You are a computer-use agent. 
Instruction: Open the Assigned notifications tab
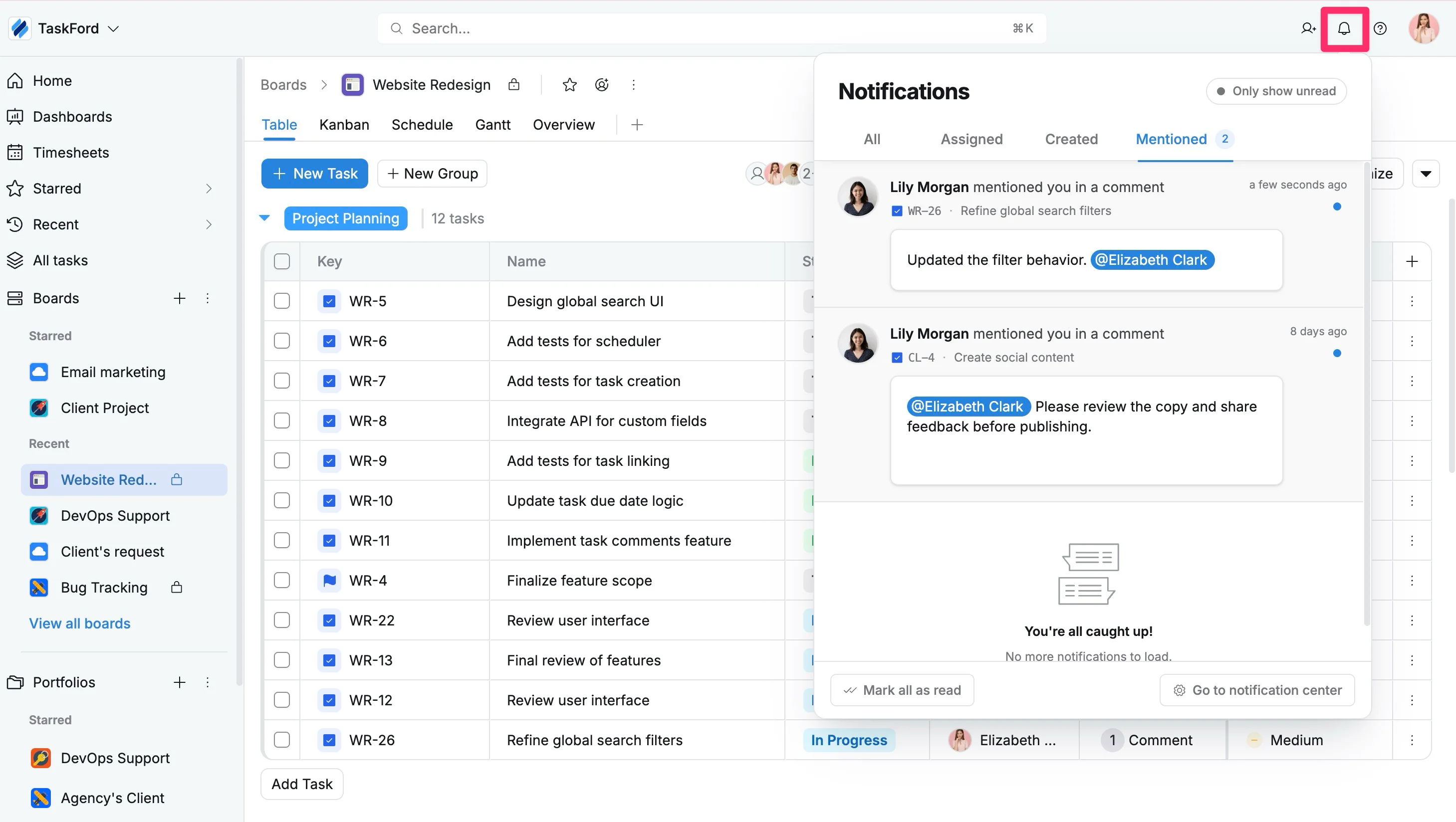point(971,139)
